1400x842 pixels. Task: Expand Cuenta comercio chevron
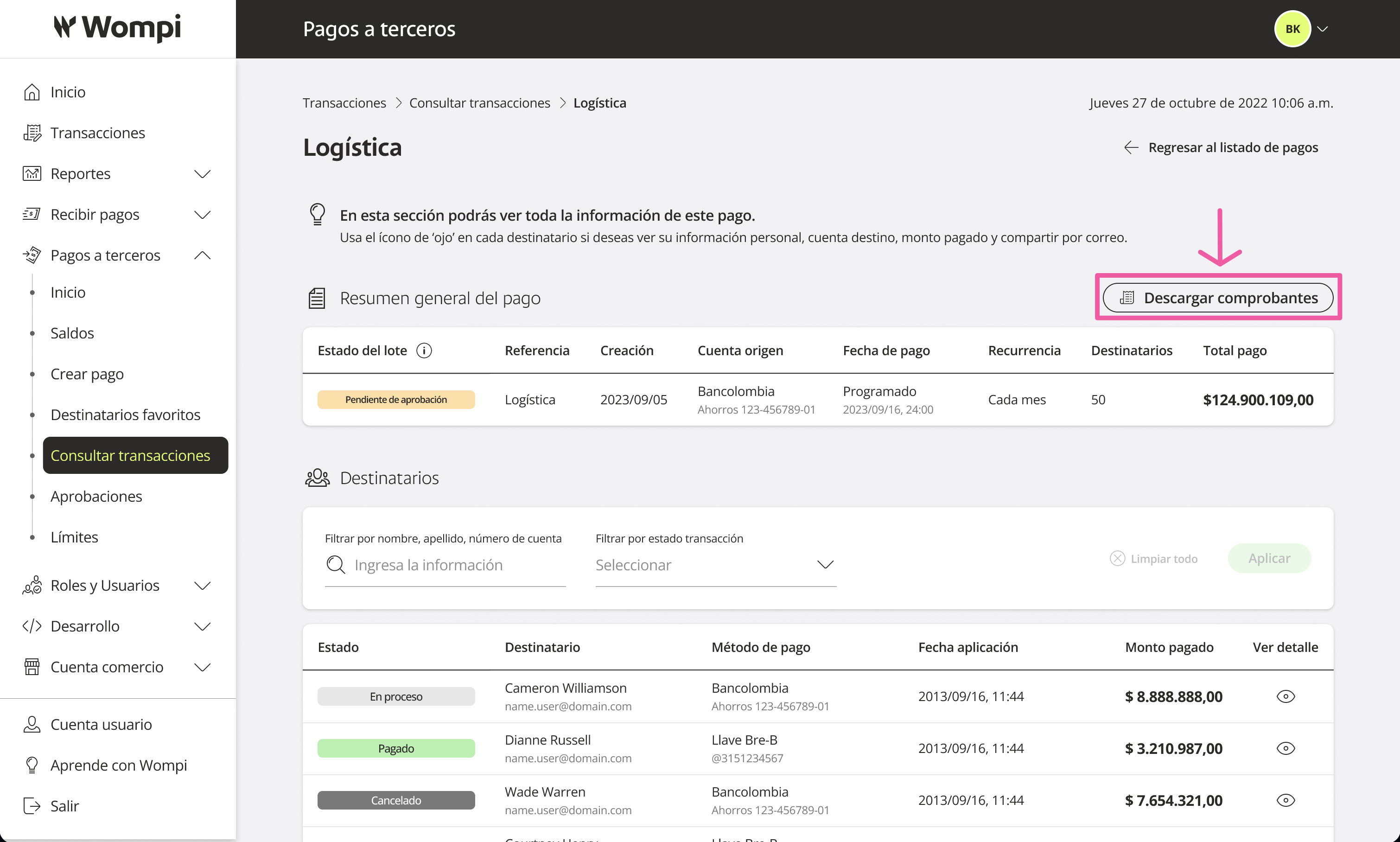203,667
